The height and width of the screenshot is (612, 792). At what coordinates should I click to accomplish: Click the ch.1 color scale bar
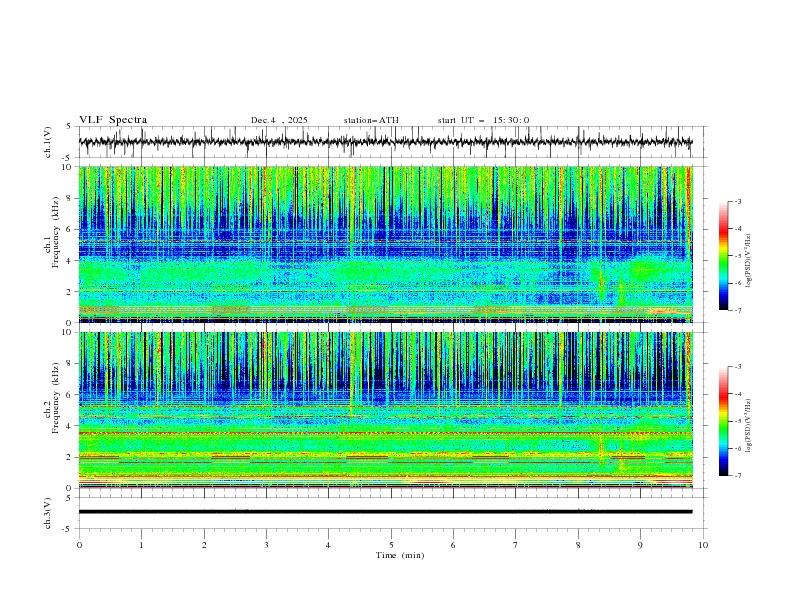click(724, 256)
